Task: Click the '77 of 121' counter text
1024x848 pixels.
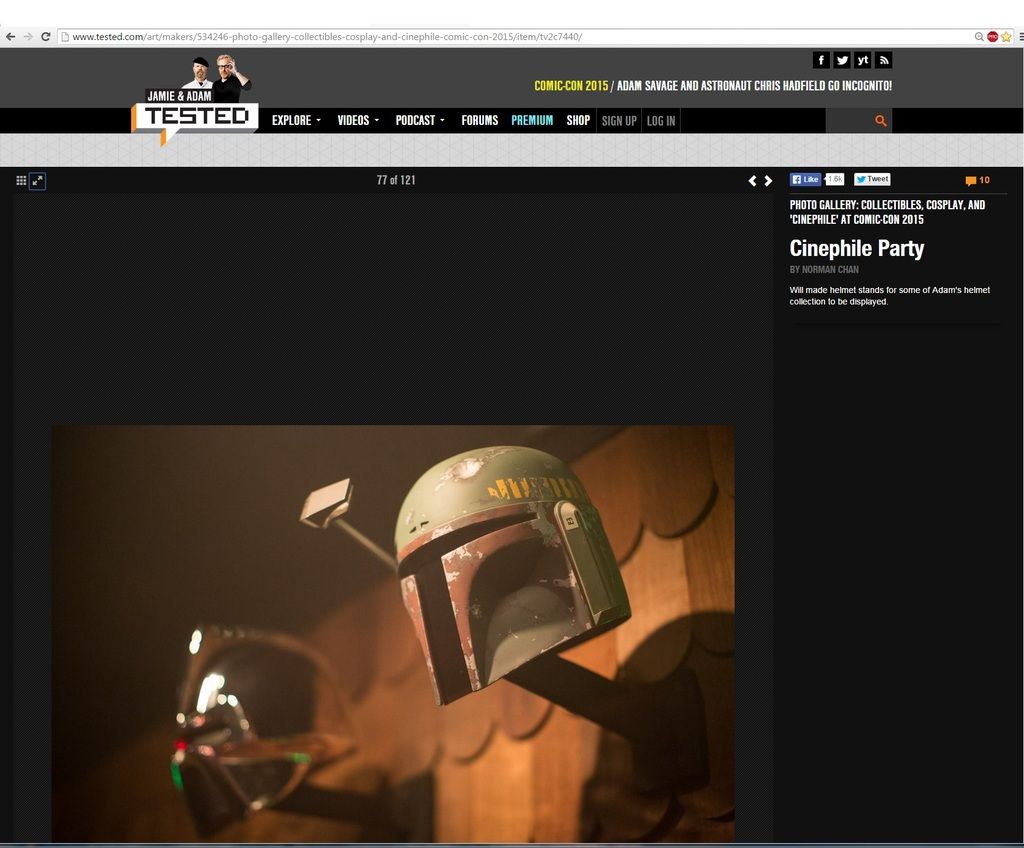Action: [396, 180]
